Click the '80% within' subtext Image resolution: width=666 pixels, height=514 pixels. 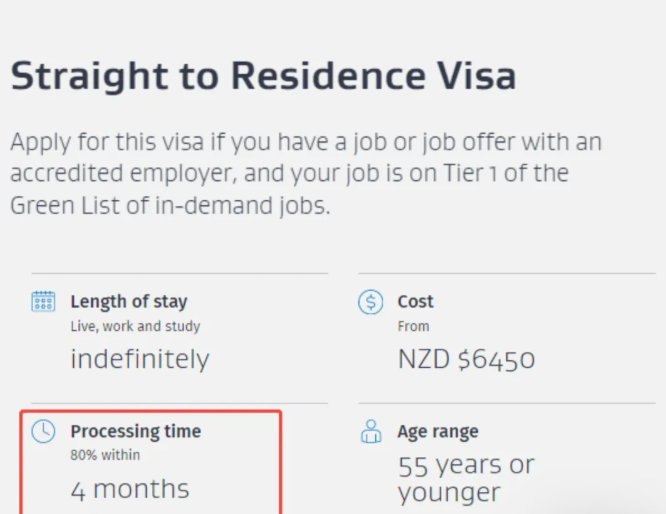click(105, 456)
